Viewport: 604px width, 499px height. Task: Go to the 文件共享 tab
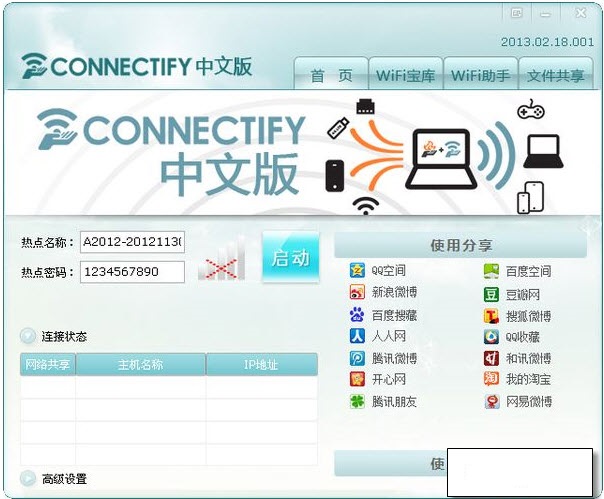coord(555,74)
